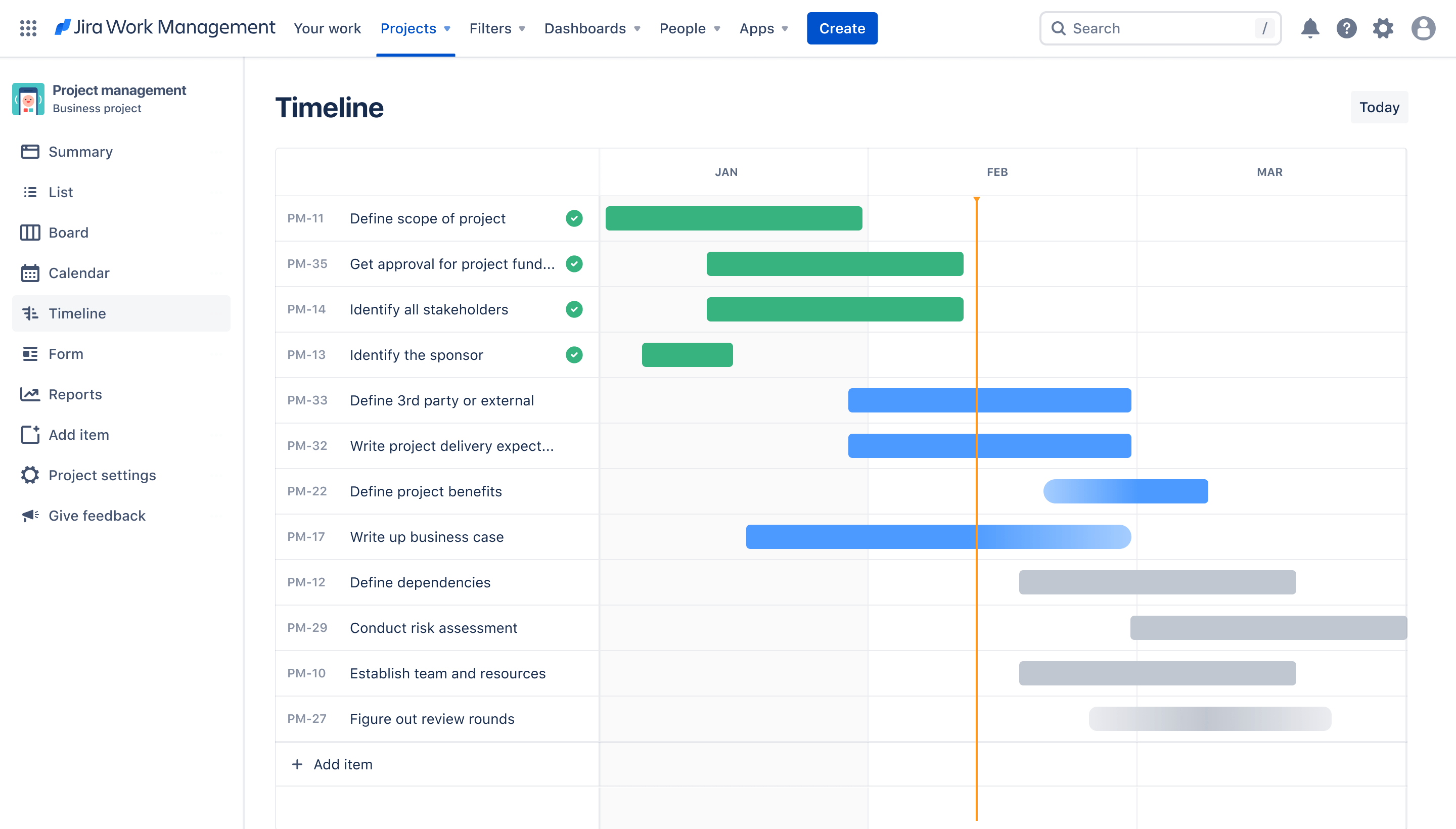
Task: Toggle completion status for PM-13
Action: pos(574,355)
